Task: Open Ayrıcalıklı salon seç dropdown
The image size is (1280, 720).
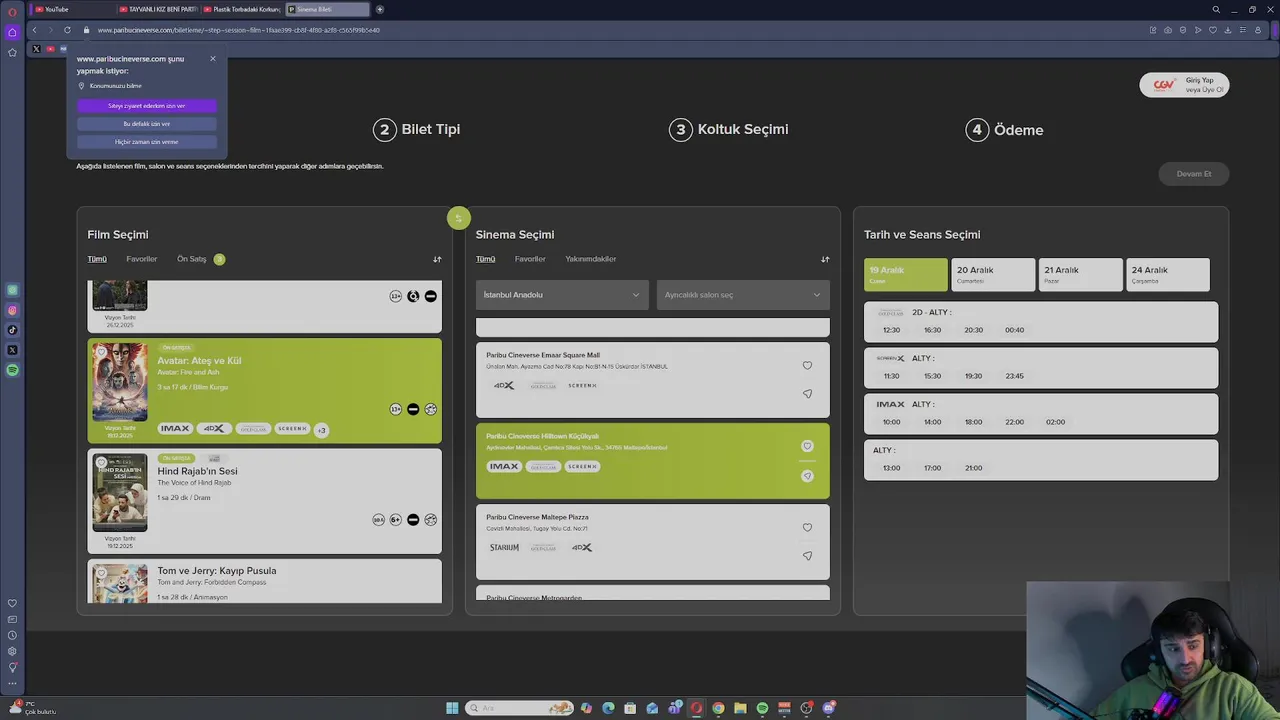Action: 742,295
